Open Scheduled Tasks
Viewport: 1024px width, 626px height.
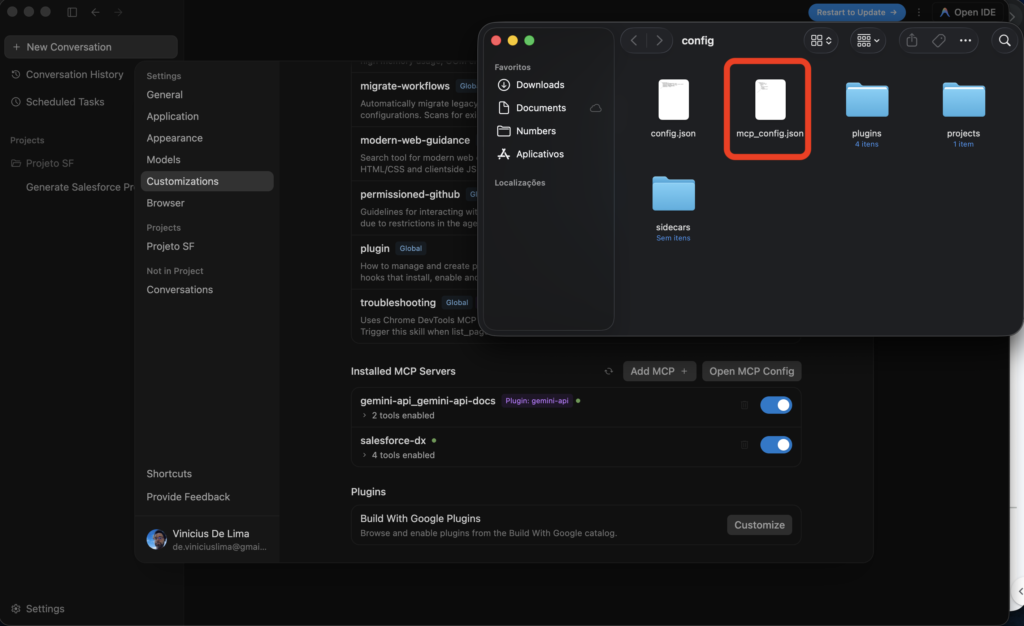(x=58, y=102)
